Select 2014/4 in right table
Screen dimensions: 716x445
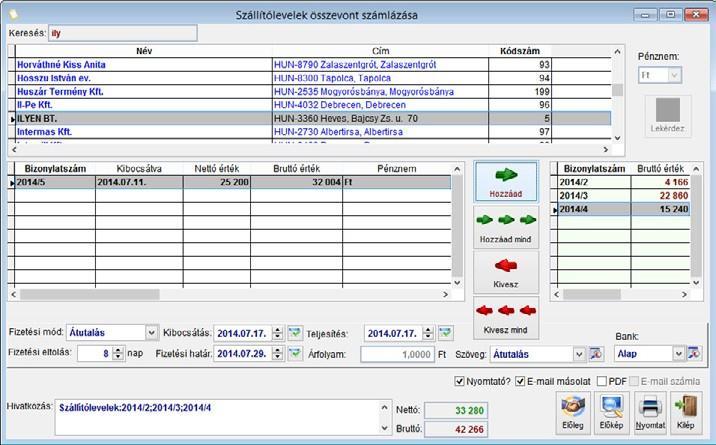(623, 209)
